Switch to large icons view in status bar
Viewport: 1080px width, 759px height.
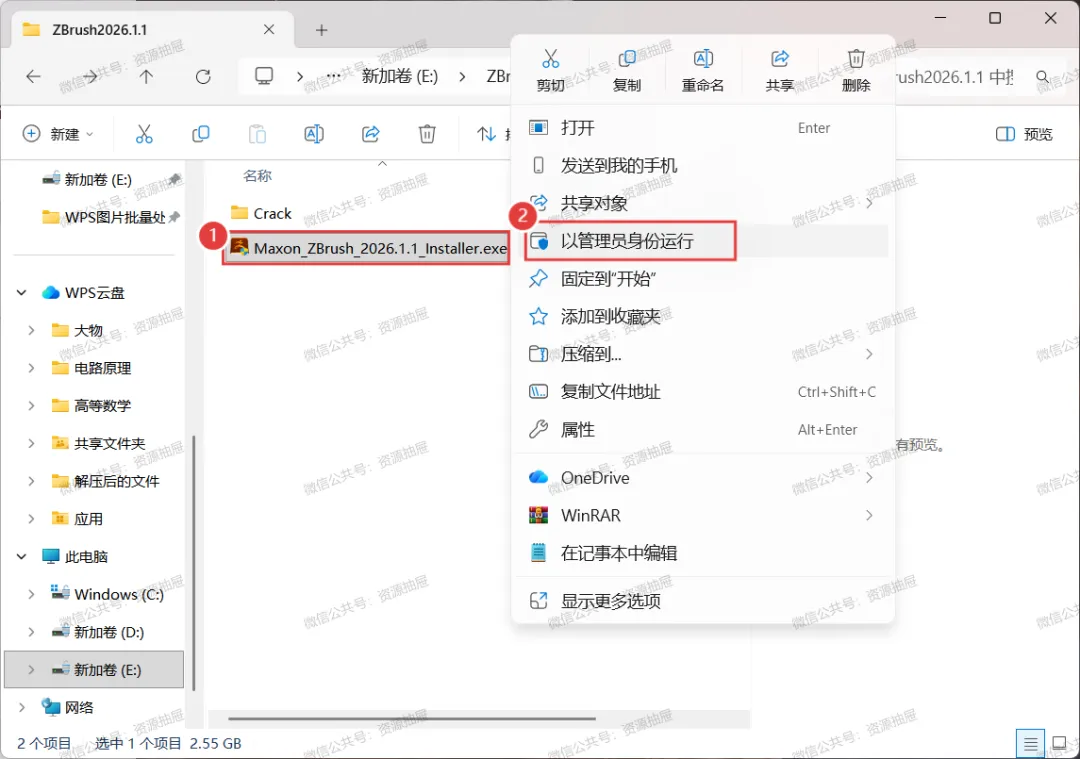pyautogui.click(x=1059, y=744)
